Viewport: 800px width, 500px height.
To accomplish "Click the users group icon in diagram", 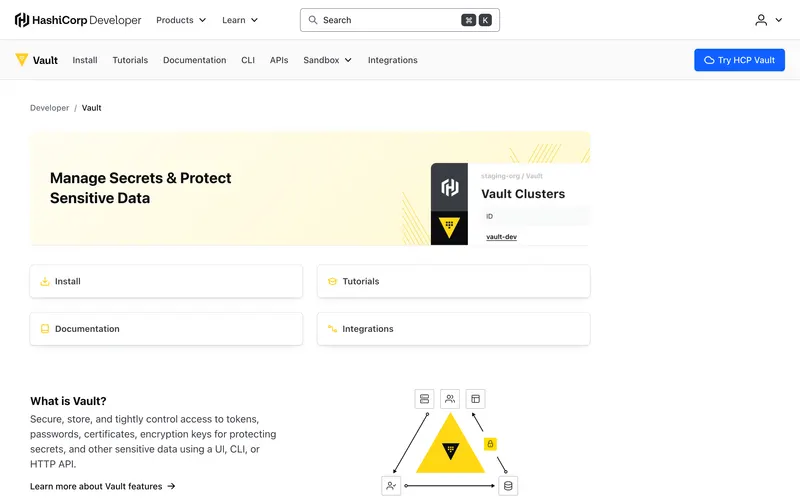I will tap(450, 399).
